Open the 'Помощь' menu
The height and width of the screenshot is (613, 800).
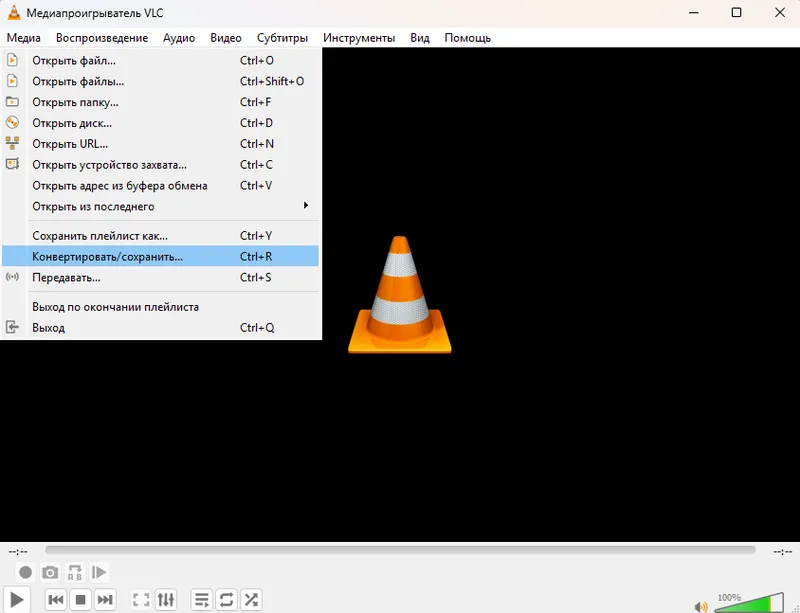pyautogui.click(x=467, y=38)
